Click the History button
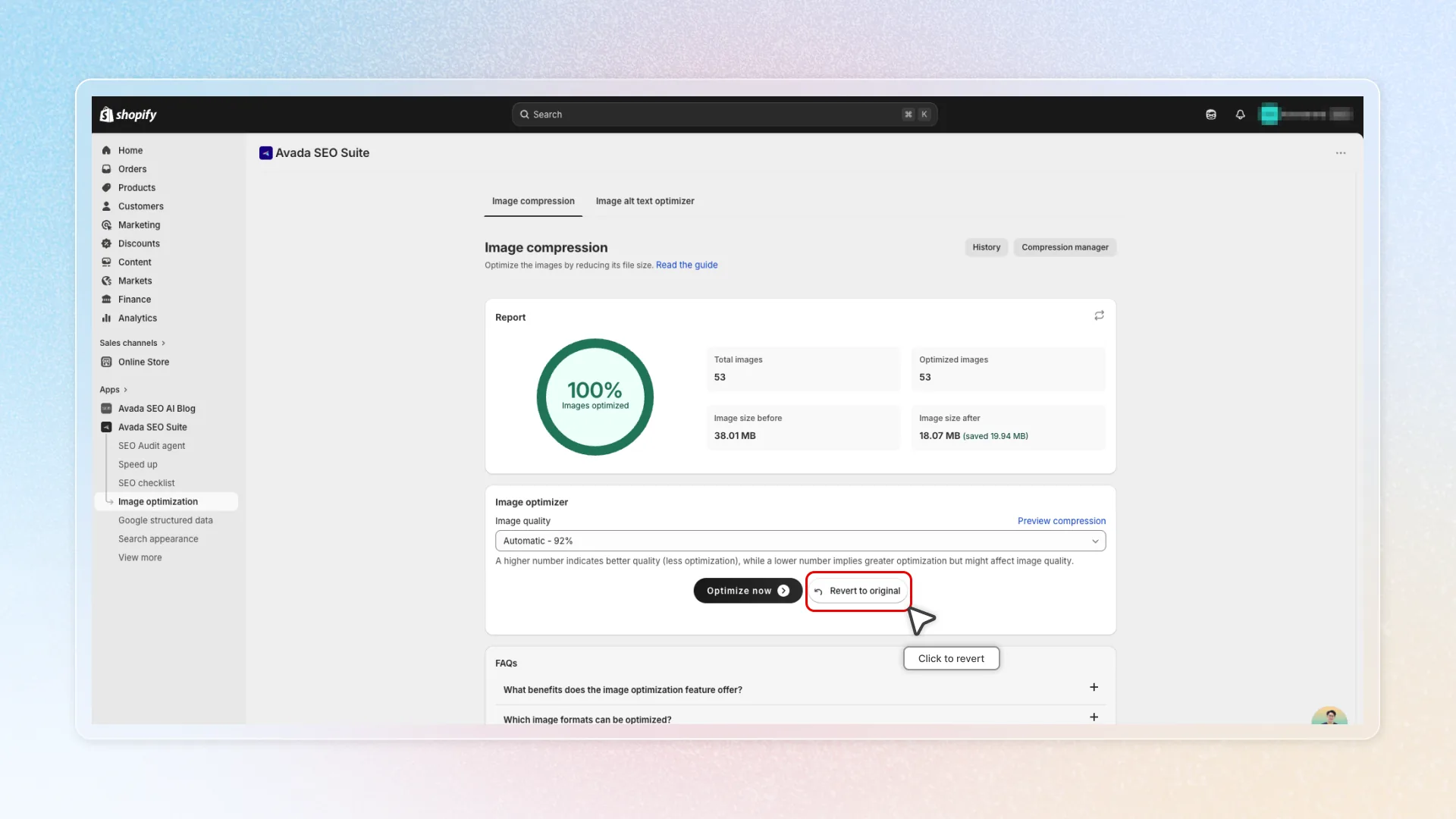 (x=986, y=247)
